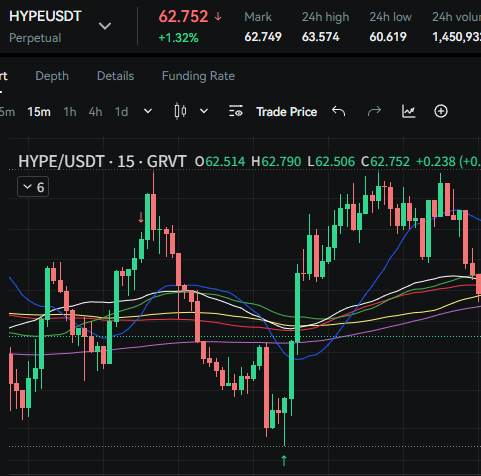
Task: Click the green up arrow buy marker
Action: (284, 460)
